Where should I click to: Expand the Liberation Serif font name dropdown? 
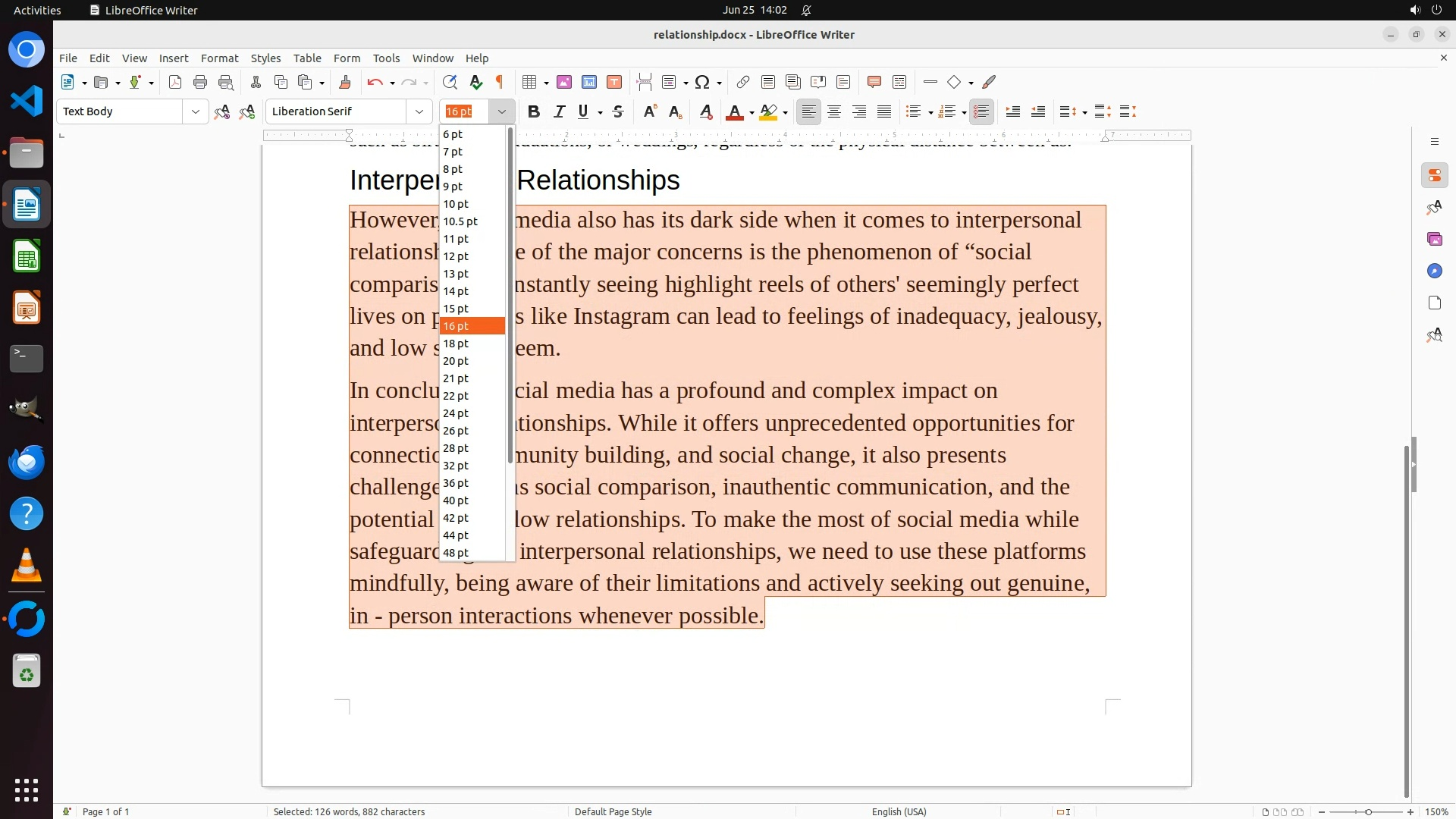point(419,111)
